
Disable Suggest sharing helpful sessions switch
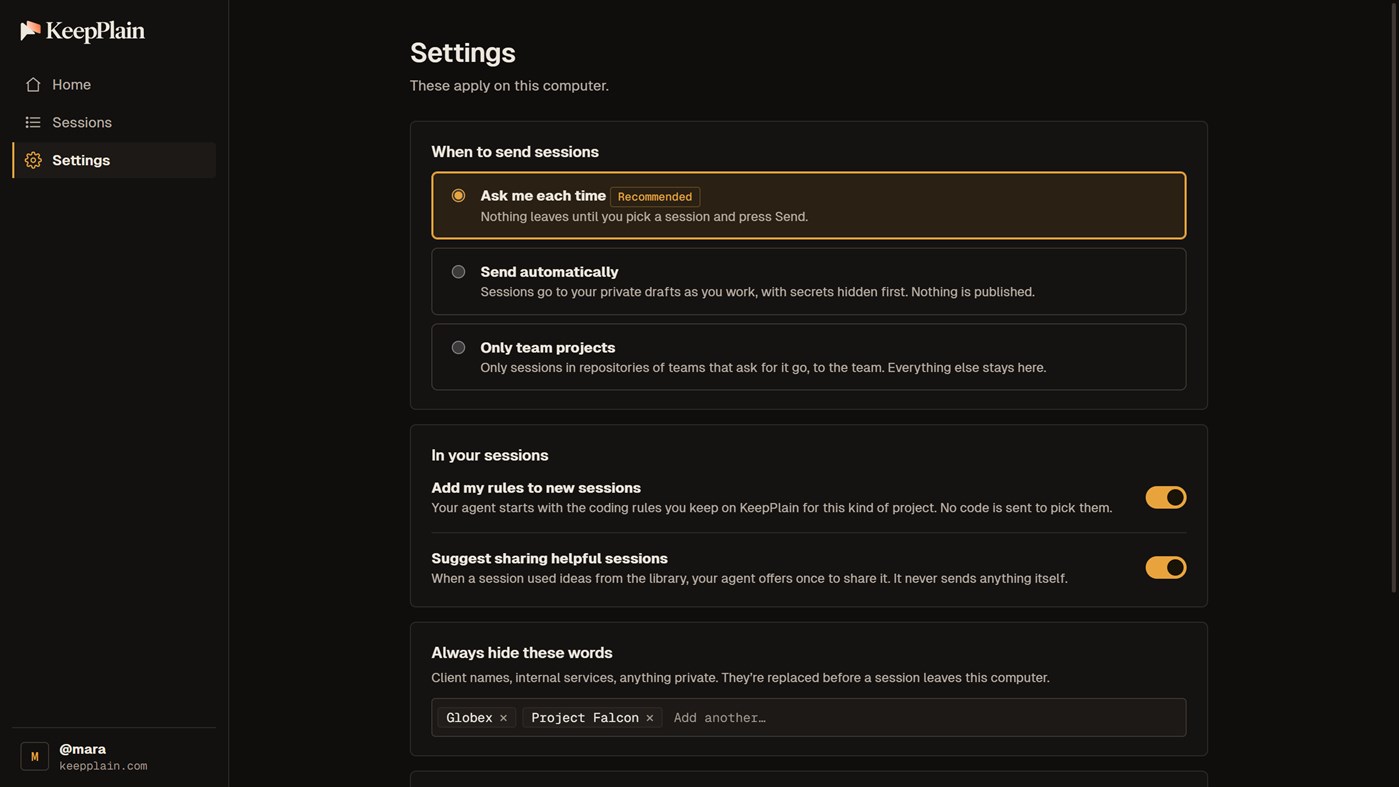coord(1166,568)
